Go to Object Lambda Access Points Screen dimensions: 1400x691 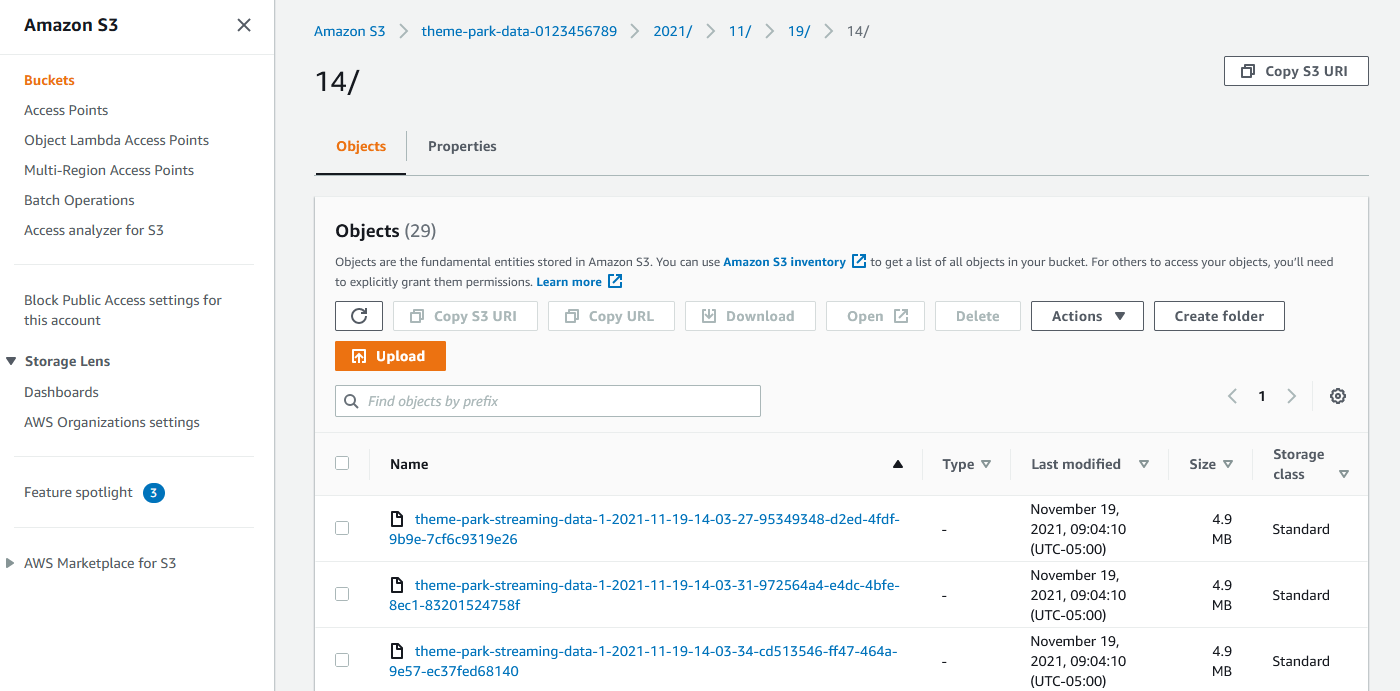[x=116, y=140]
